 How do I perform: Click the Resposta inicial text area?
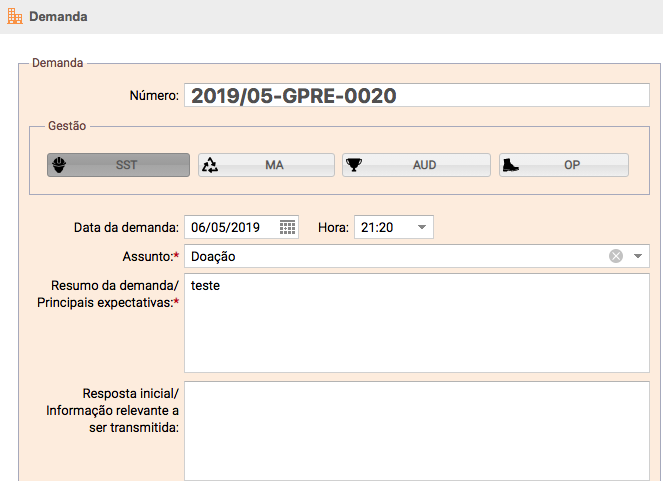[x=417, y=431]
